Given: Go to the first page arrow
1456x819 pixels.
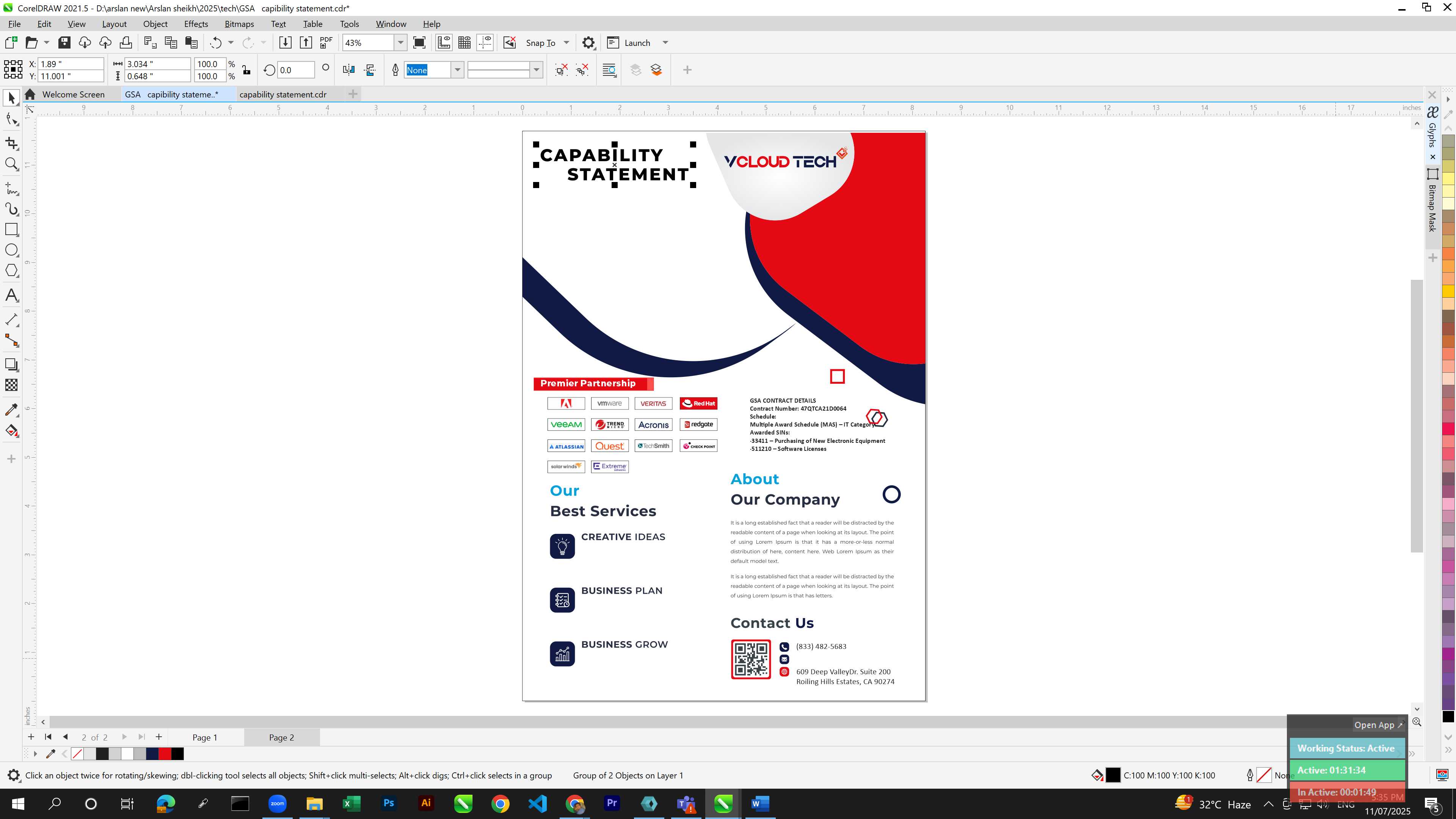Looking at the screenshot, I should pyautogui.click(x=48, y=736).
